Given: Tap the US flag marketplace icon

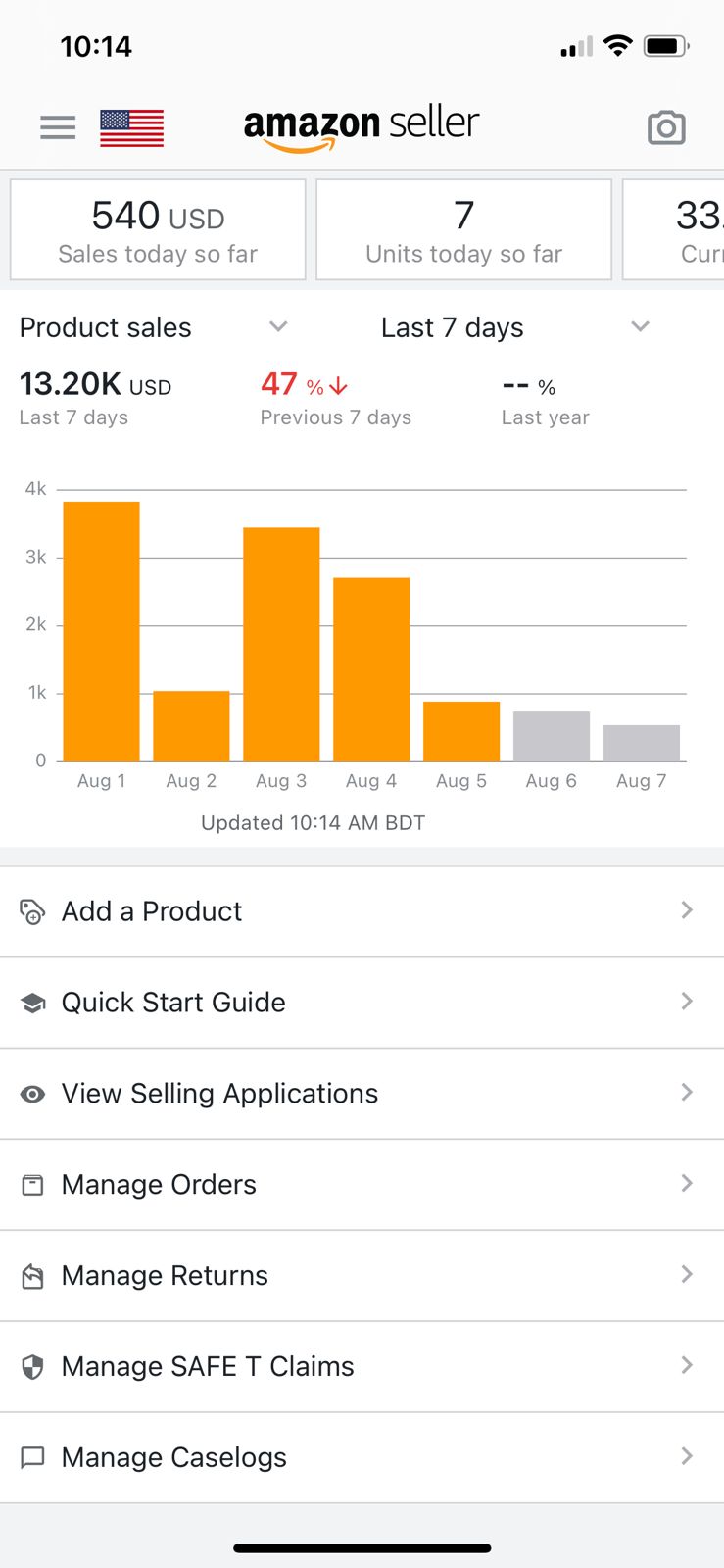Looking at the screenshot, I should point(131,128).
